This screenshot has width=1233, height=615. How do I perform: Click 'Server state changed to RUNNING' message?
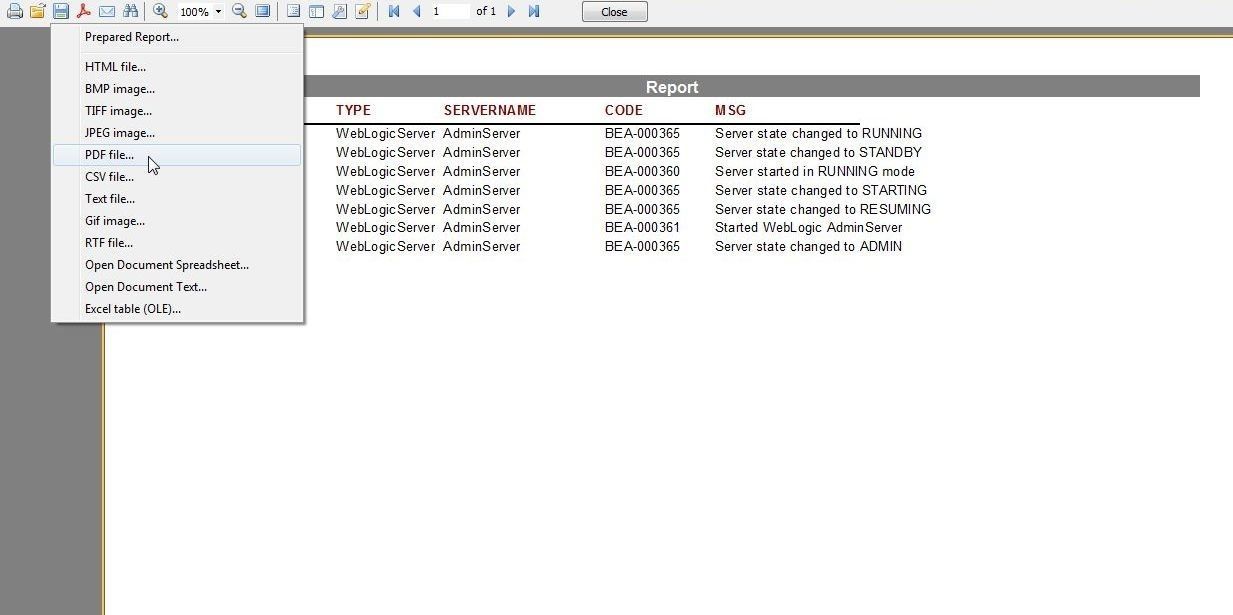point(818,133)
